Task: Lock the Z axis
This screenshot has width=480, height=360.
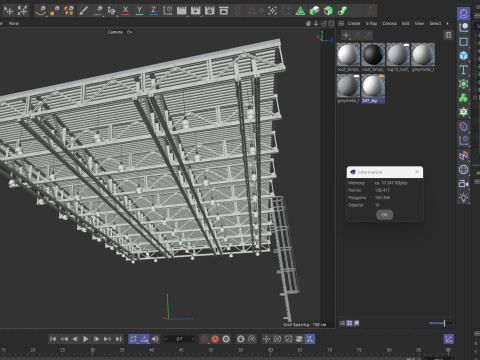Action: (x=153, y=11)
